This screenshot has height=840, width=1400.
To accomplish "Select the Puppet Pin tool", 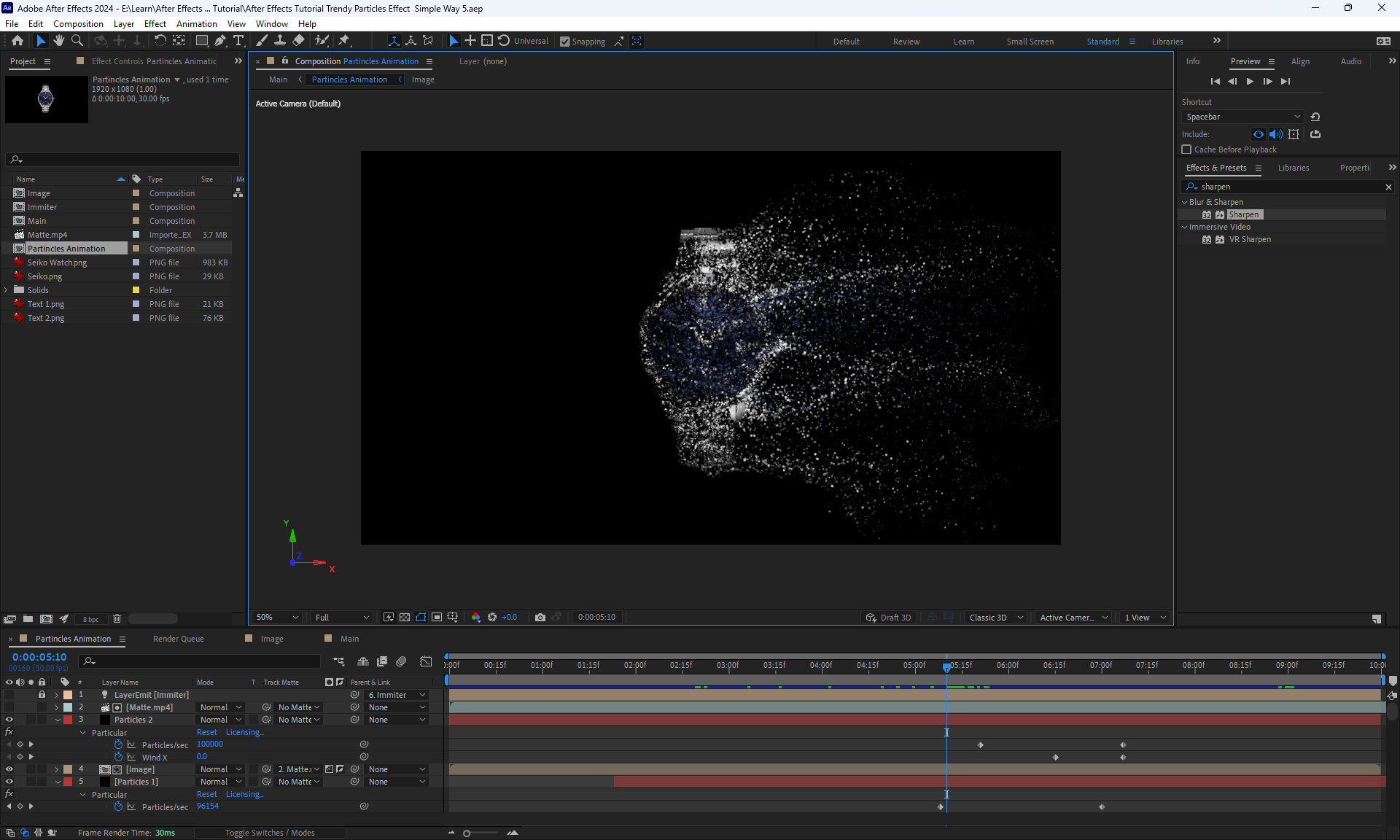I will pos(344,41).
